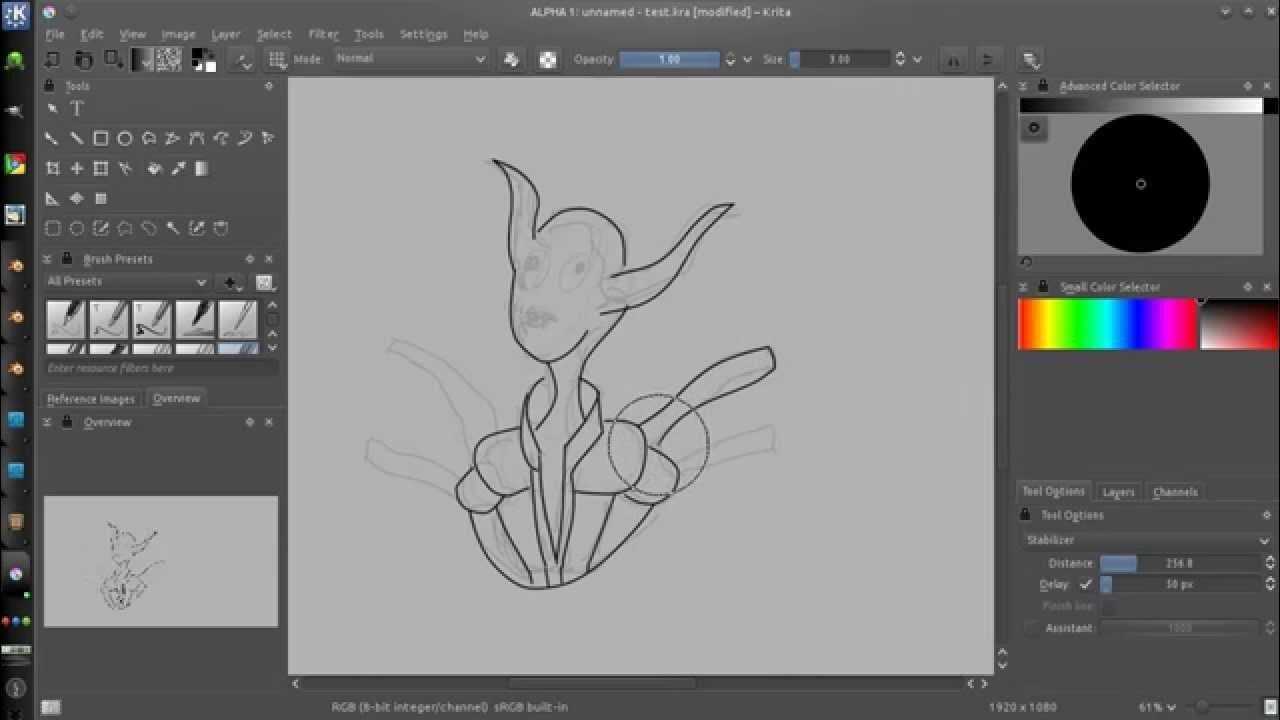Toggle the Delay checkbox
This screenshot has height=720, width=1280.
point(1086,584)
